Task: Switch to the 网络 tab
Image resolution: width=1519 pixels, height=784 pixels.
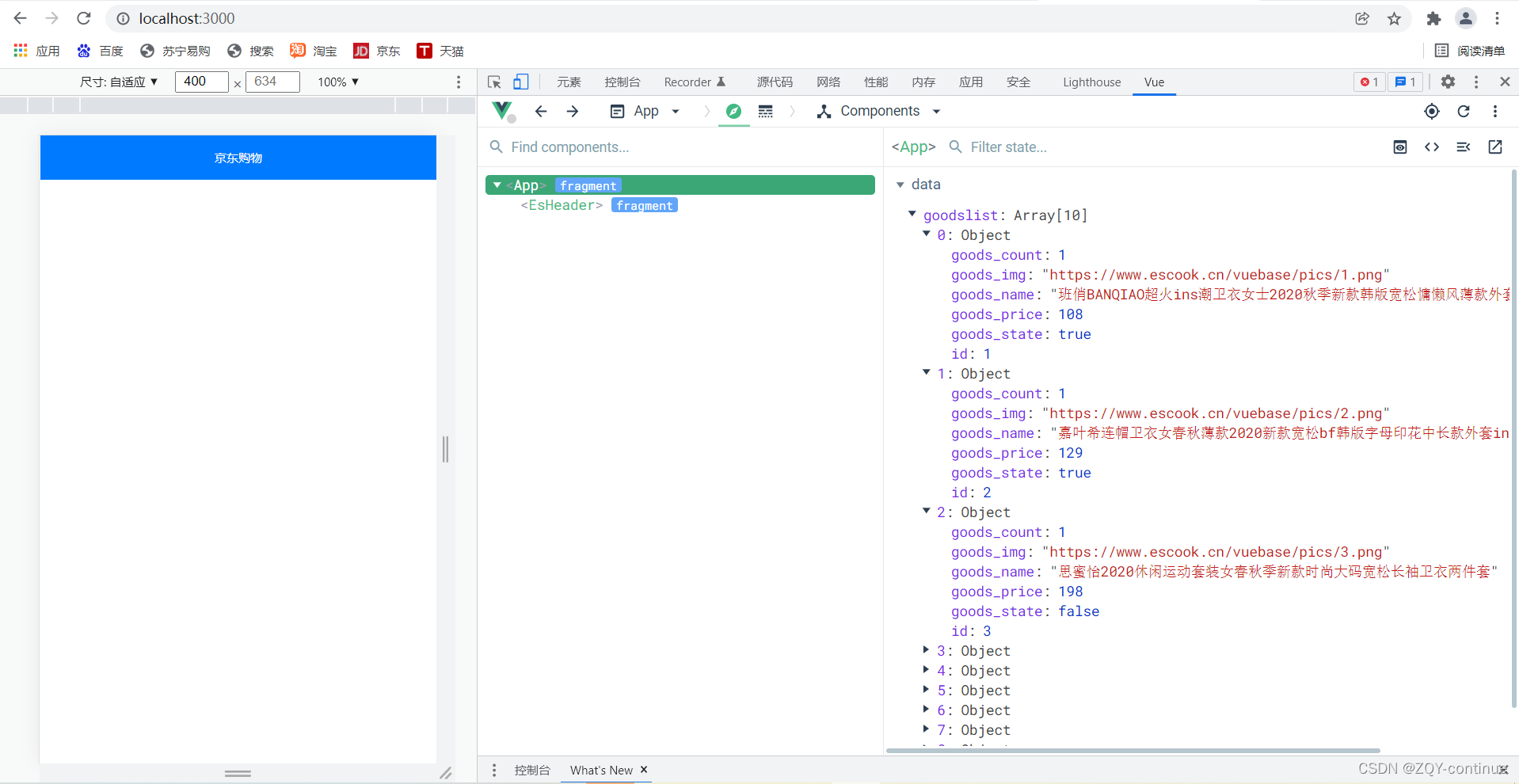Action: 828,82
